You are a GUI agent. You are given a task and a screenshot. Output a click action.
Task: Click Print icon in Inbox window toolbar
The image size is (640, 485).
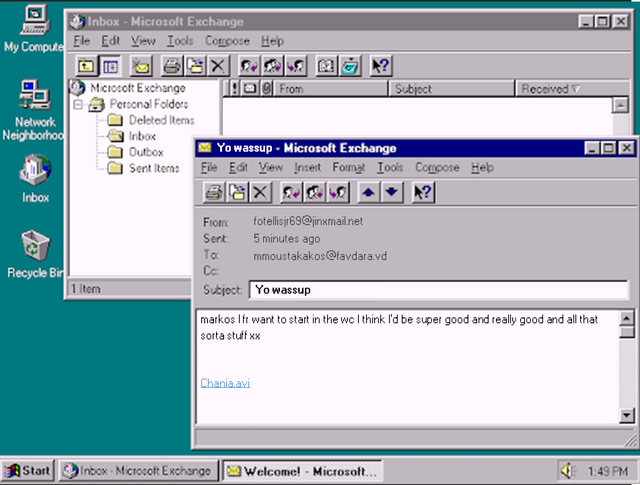pyautogui.click(x=172, y=66)
